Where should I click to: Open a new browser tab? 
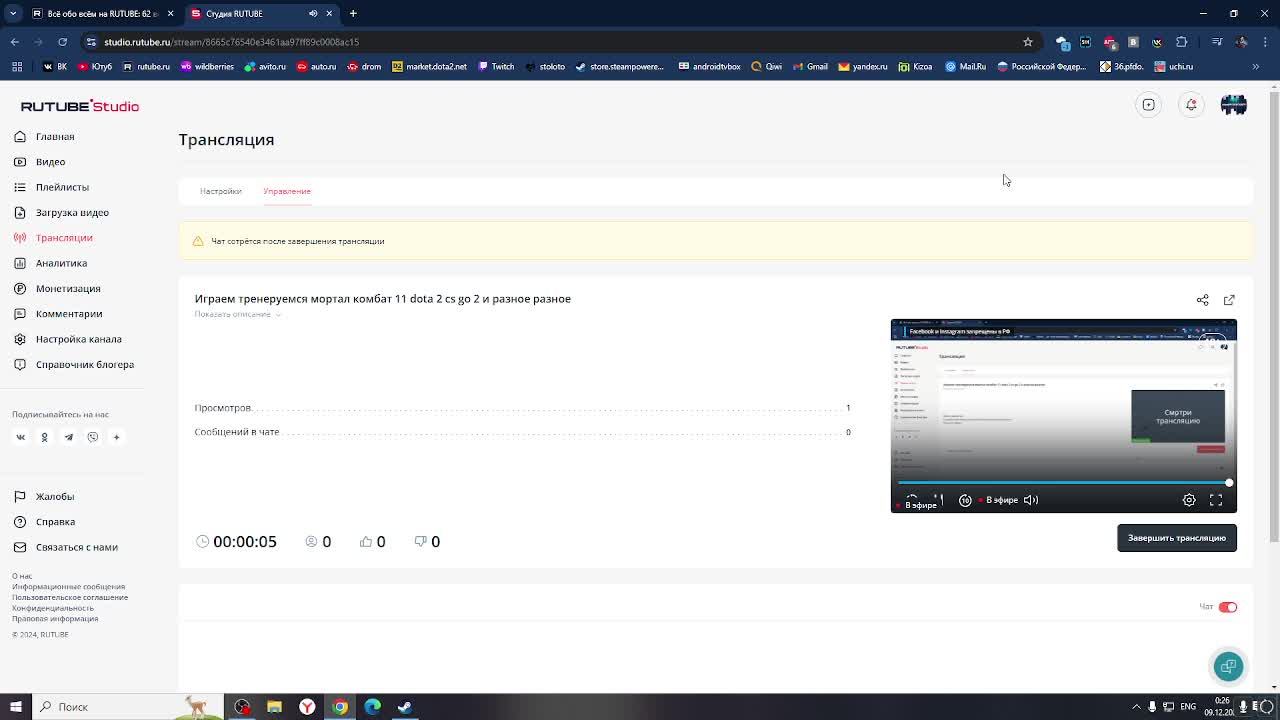353,13
